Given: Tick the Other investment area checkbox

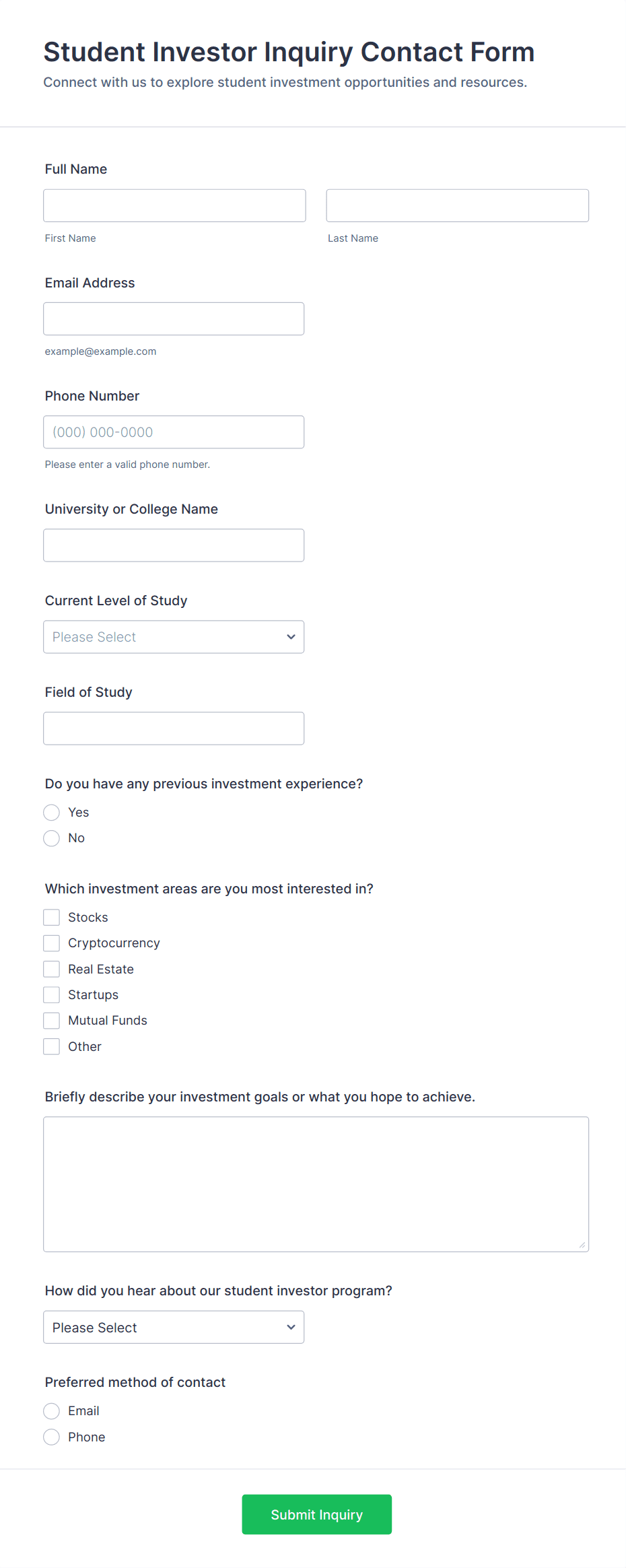Looking at the screenshot, I should [52, 1047].
